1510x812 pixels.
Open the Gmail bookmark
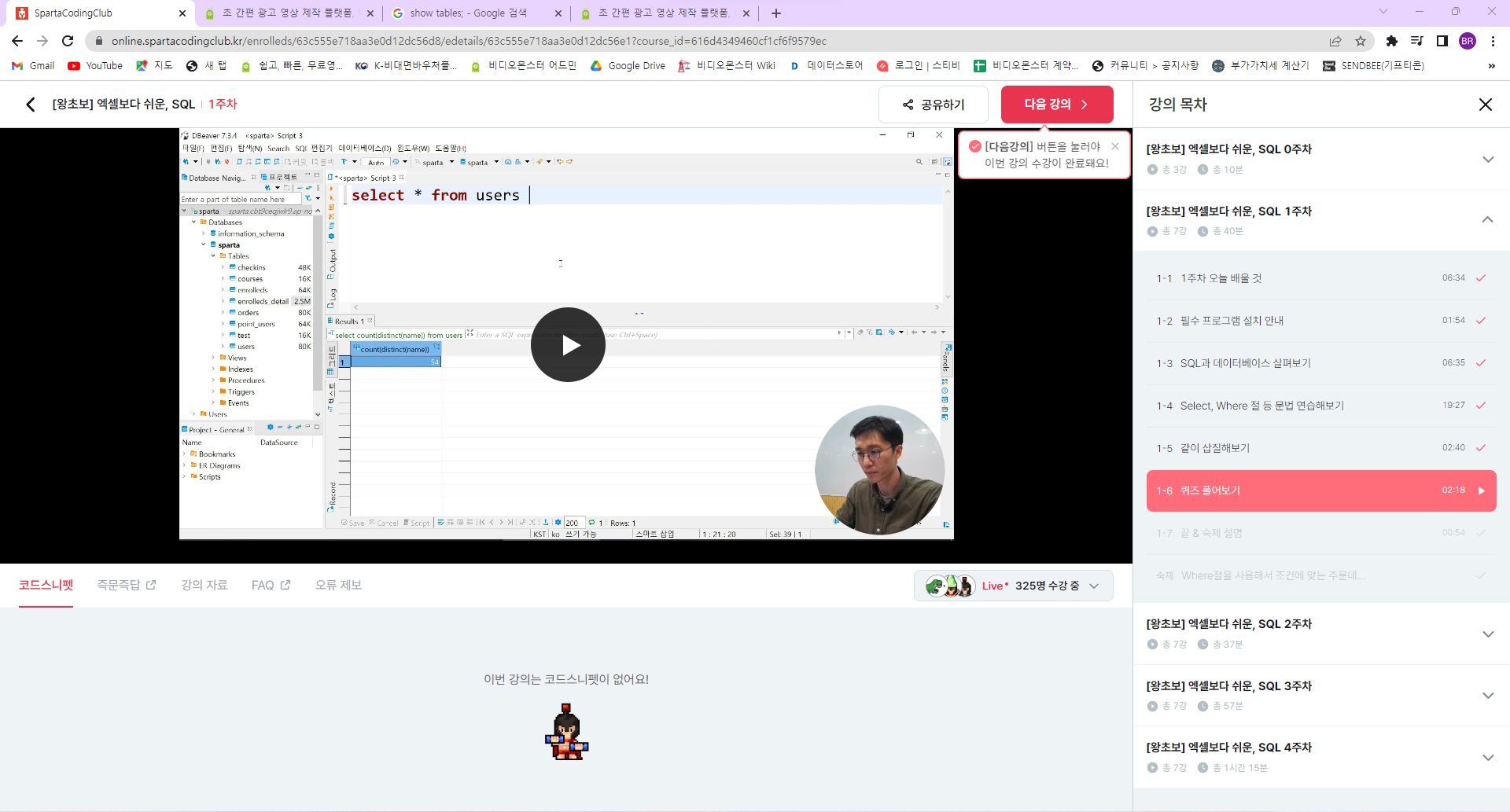click(x=33, y=66)
